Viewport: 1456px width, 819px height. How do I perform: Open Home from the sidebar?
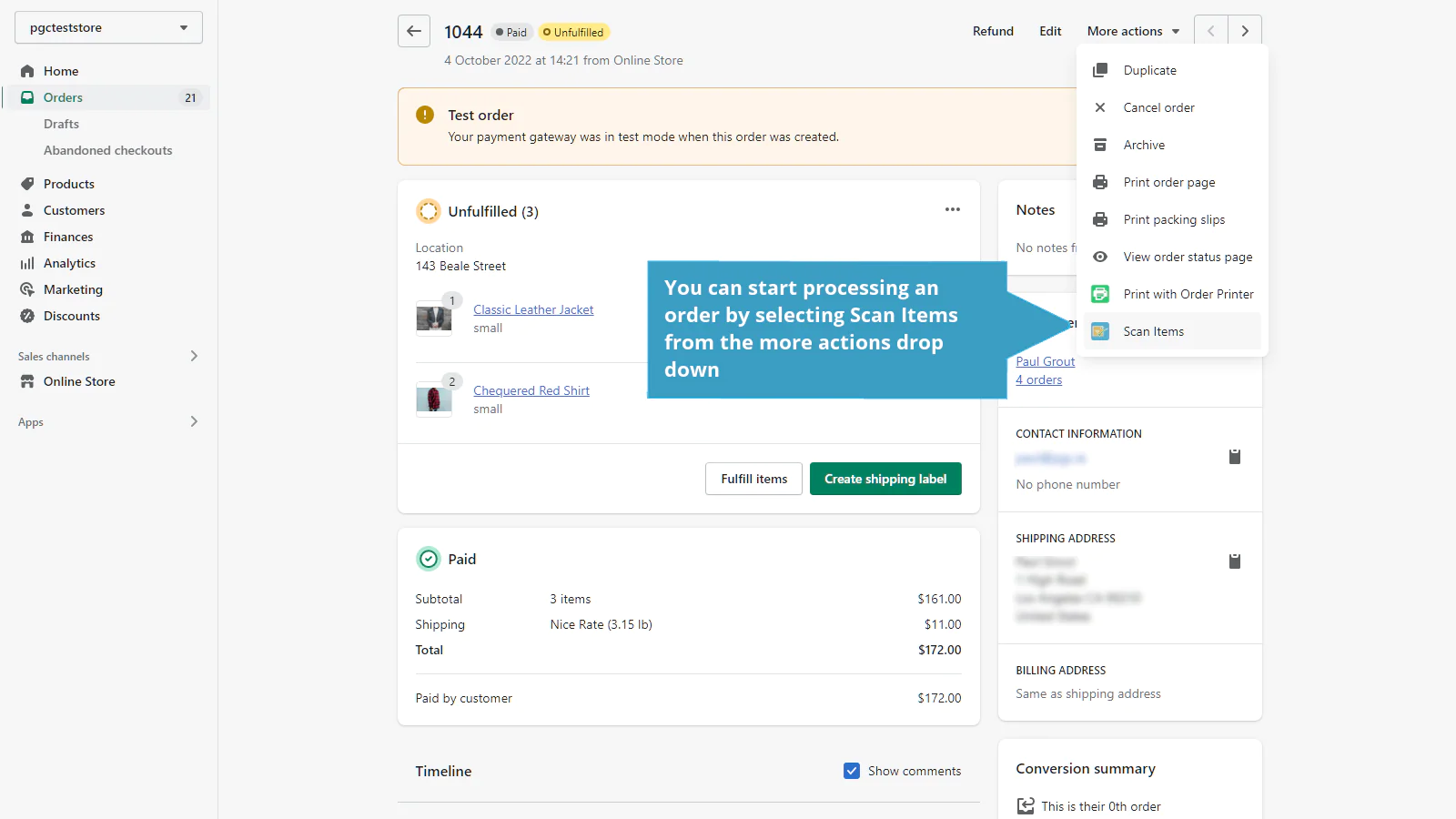point(61,71)
